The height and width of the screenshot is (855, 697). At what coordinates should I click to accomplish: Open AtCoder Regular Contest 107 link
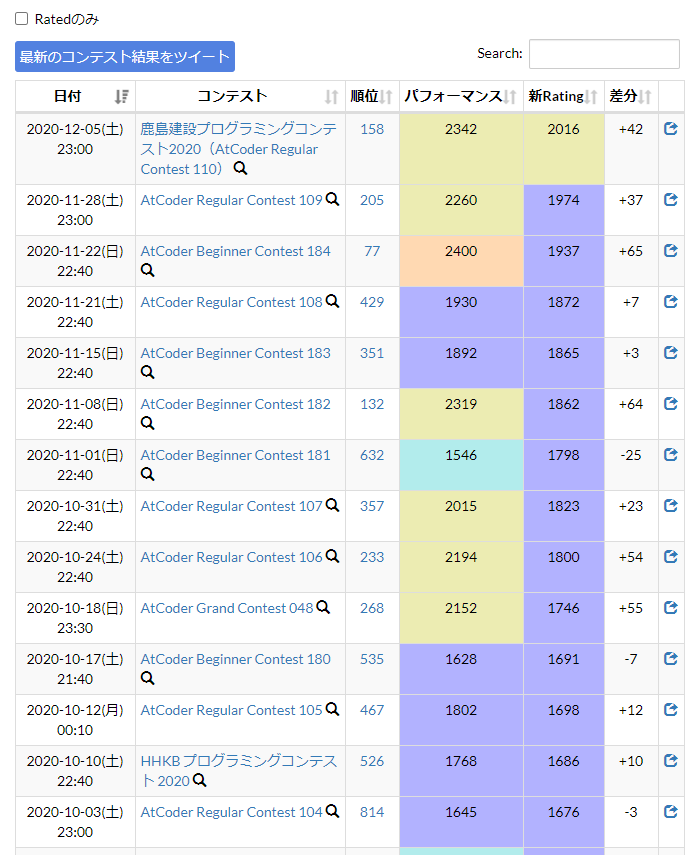231,506
